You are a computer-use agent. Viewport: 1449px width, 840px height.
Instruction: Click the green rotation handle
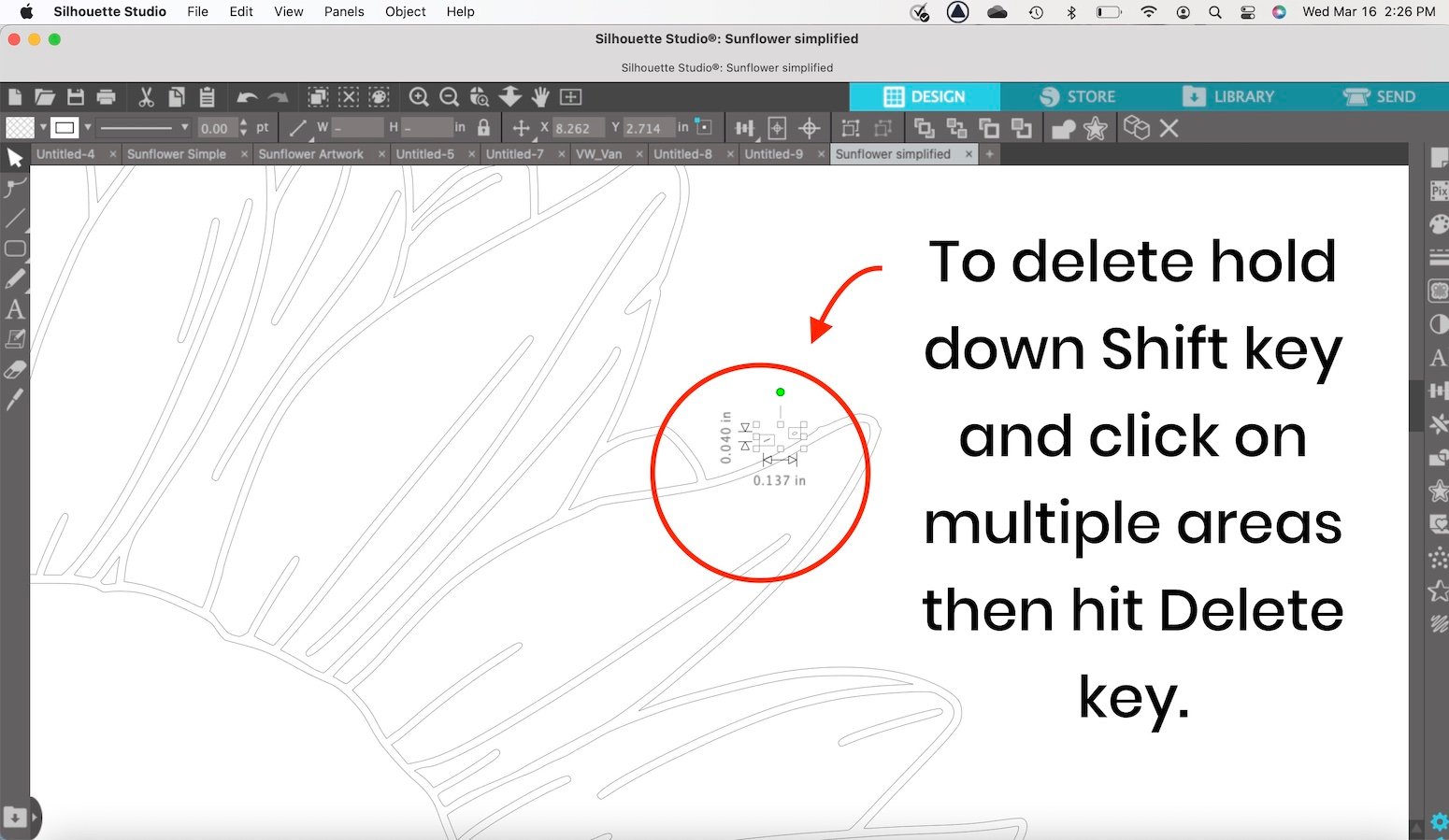781,392
